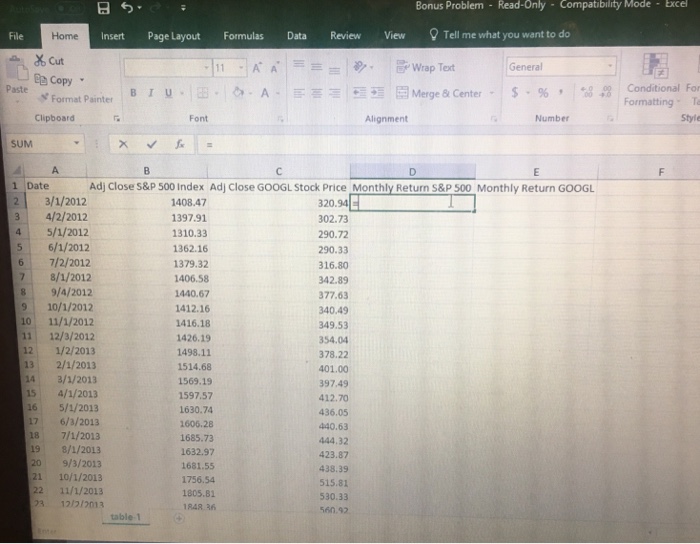The image size is (700, 544).
Task: Click the Decrease Font Size icon
Action: coord(275,67)
